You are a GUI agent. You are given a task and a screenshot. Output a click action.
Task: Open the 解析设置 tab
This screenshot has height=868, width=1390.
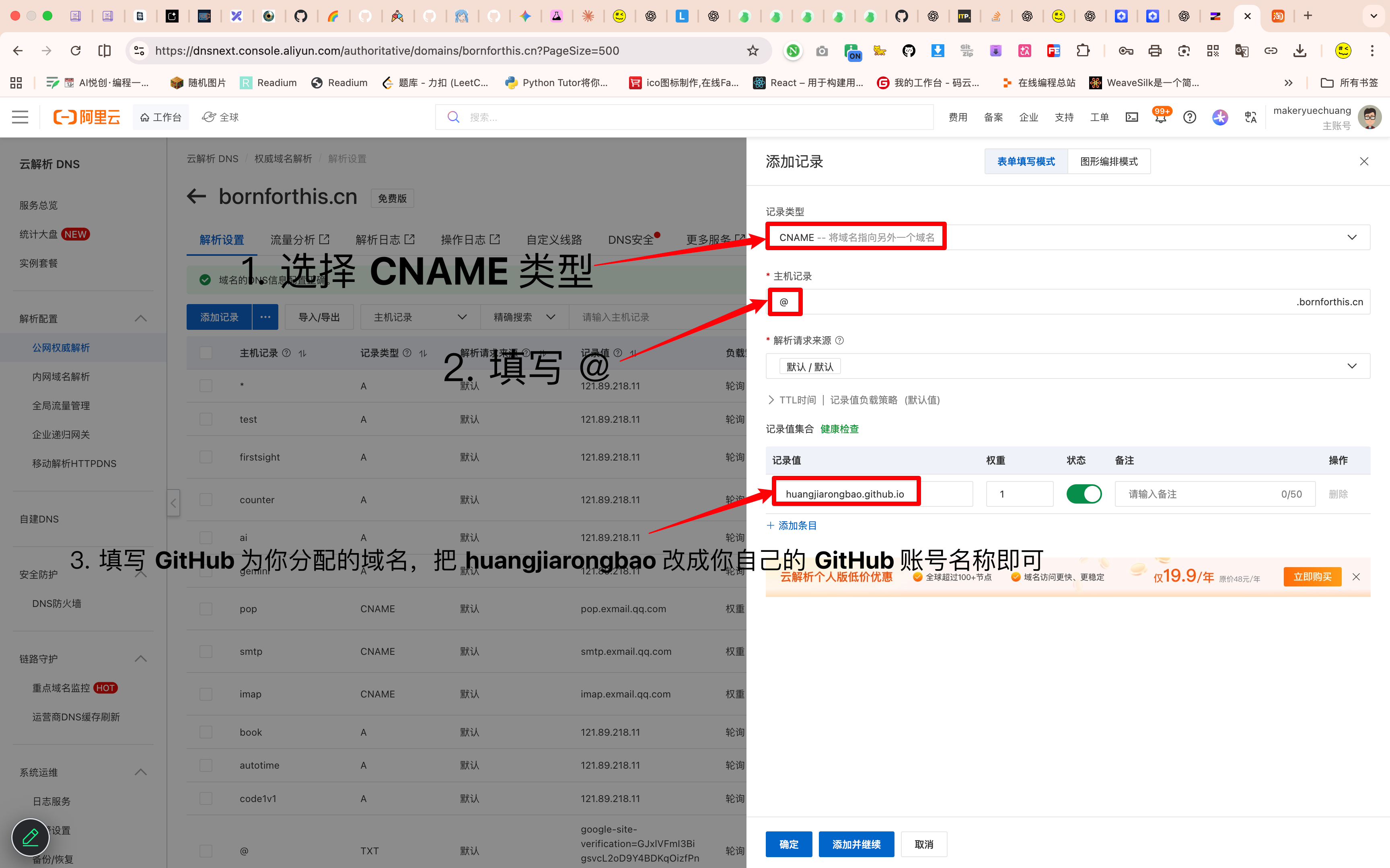coord(222,240)
